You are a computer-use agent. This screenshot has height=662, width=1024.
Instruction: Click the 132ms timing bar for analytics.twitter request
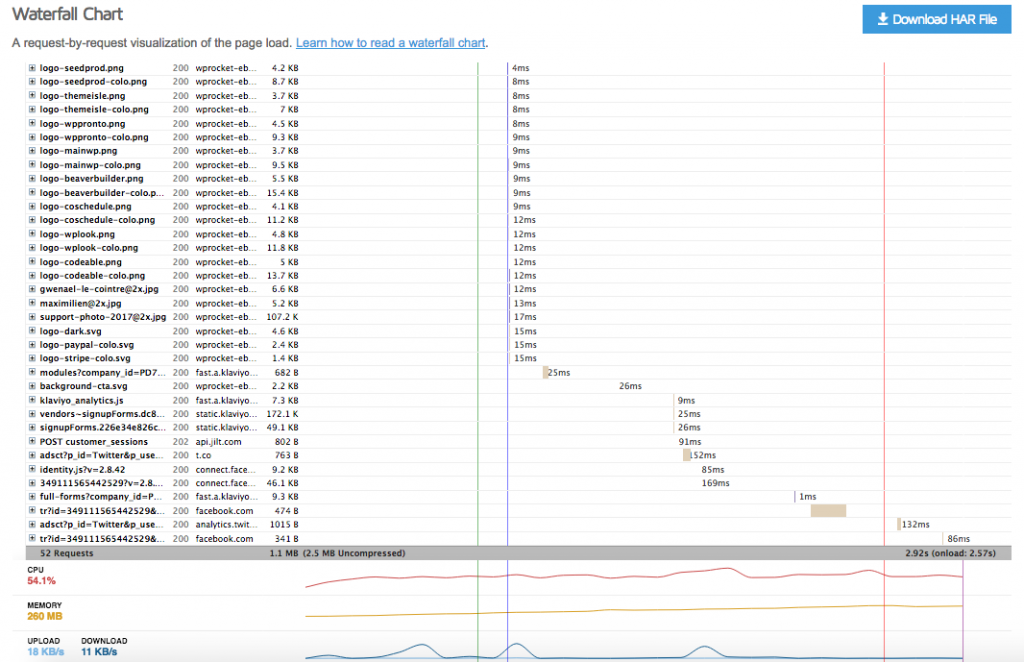point(898,524)
